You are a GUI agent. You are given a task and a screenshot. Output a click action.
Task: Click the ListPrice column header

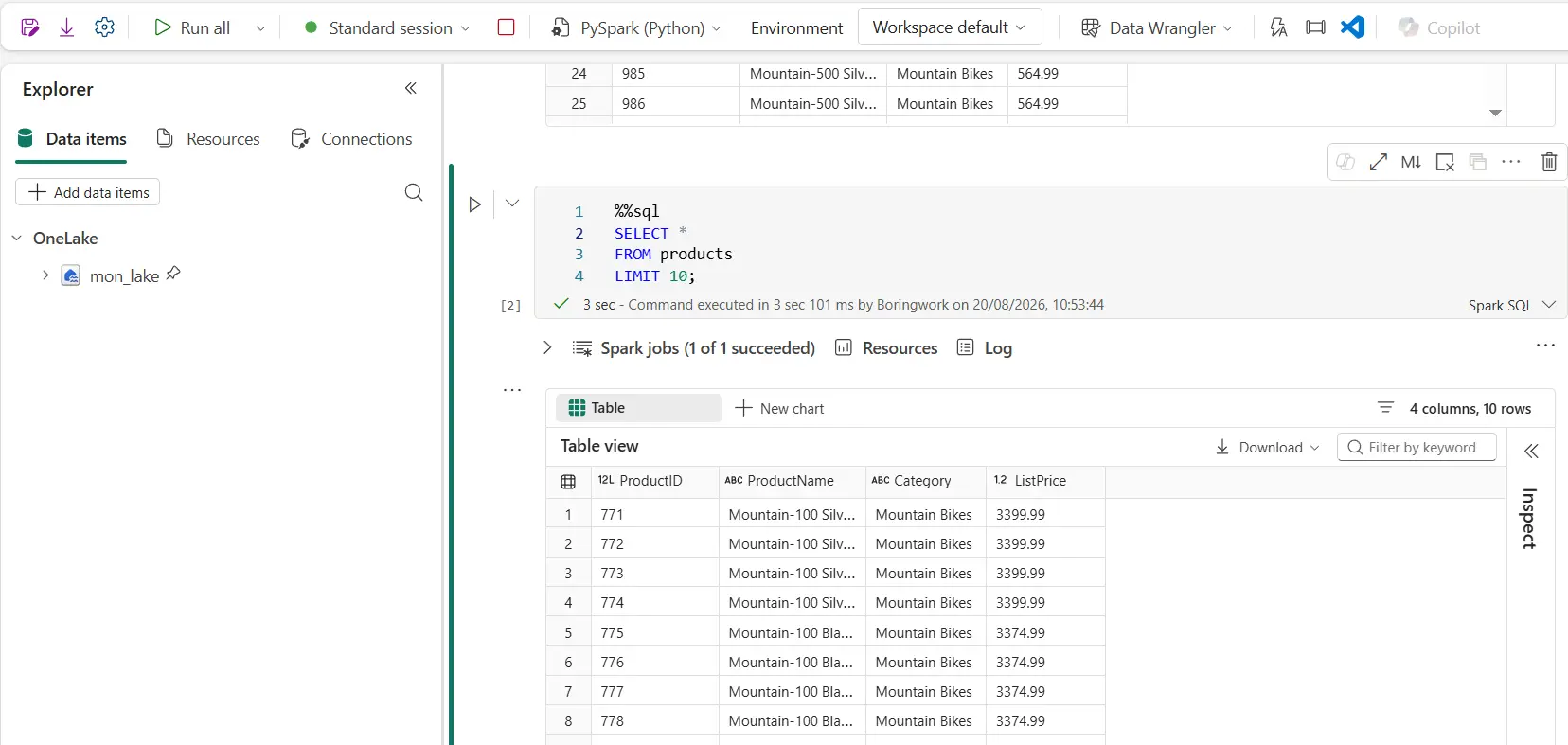(x=1045, y=481)
